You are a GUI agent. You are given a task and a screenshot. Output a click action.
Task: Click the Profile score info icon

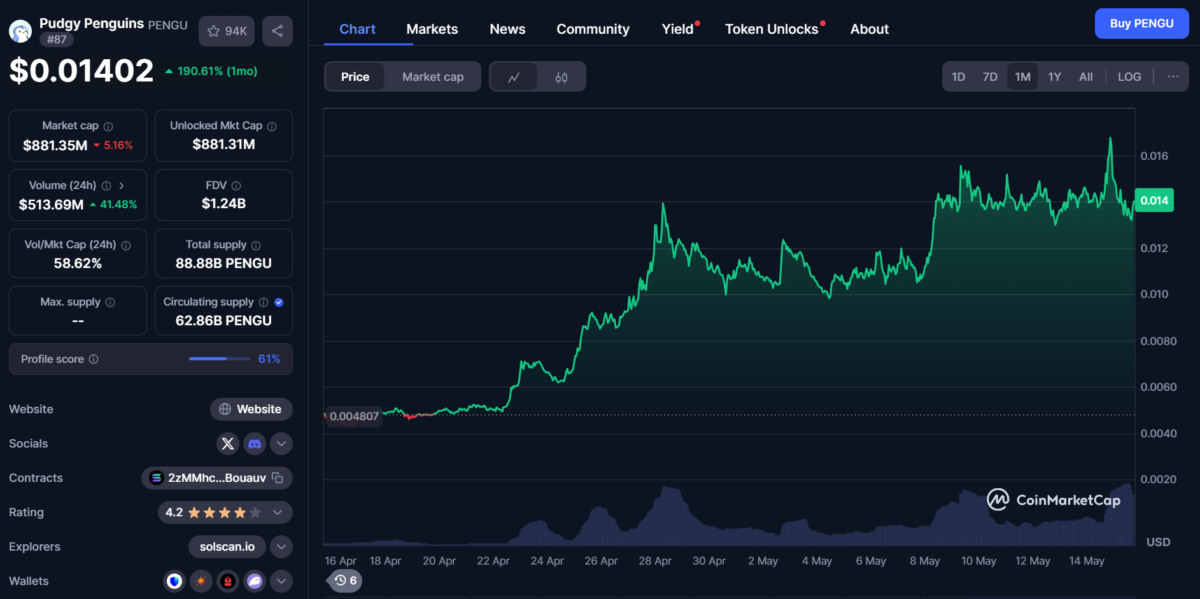point(93,359)
